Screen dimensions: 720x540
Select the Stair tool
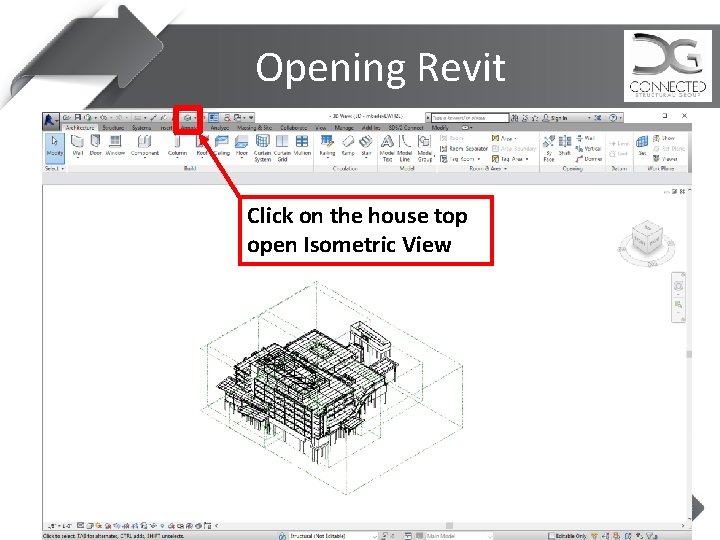pyautogui.click(x=366, y=146)
